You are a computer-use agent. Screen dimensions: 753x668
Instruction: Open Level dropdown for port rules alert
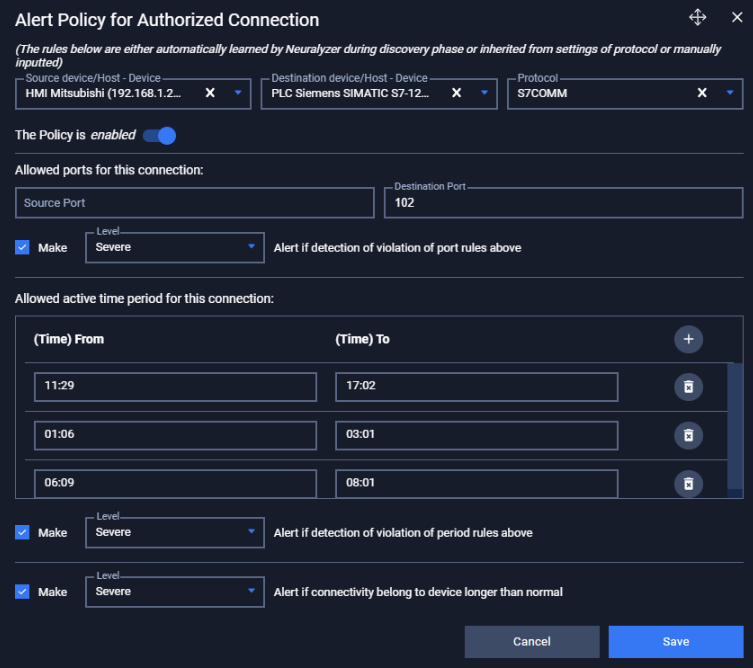pyautogui.click(x=175, y=248)
